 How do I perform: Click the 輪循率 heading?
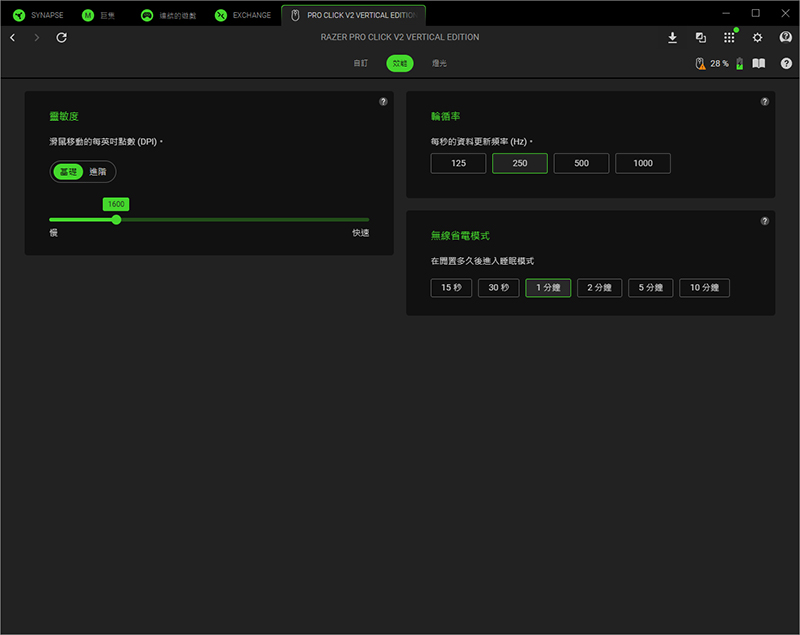coord(445,116)
